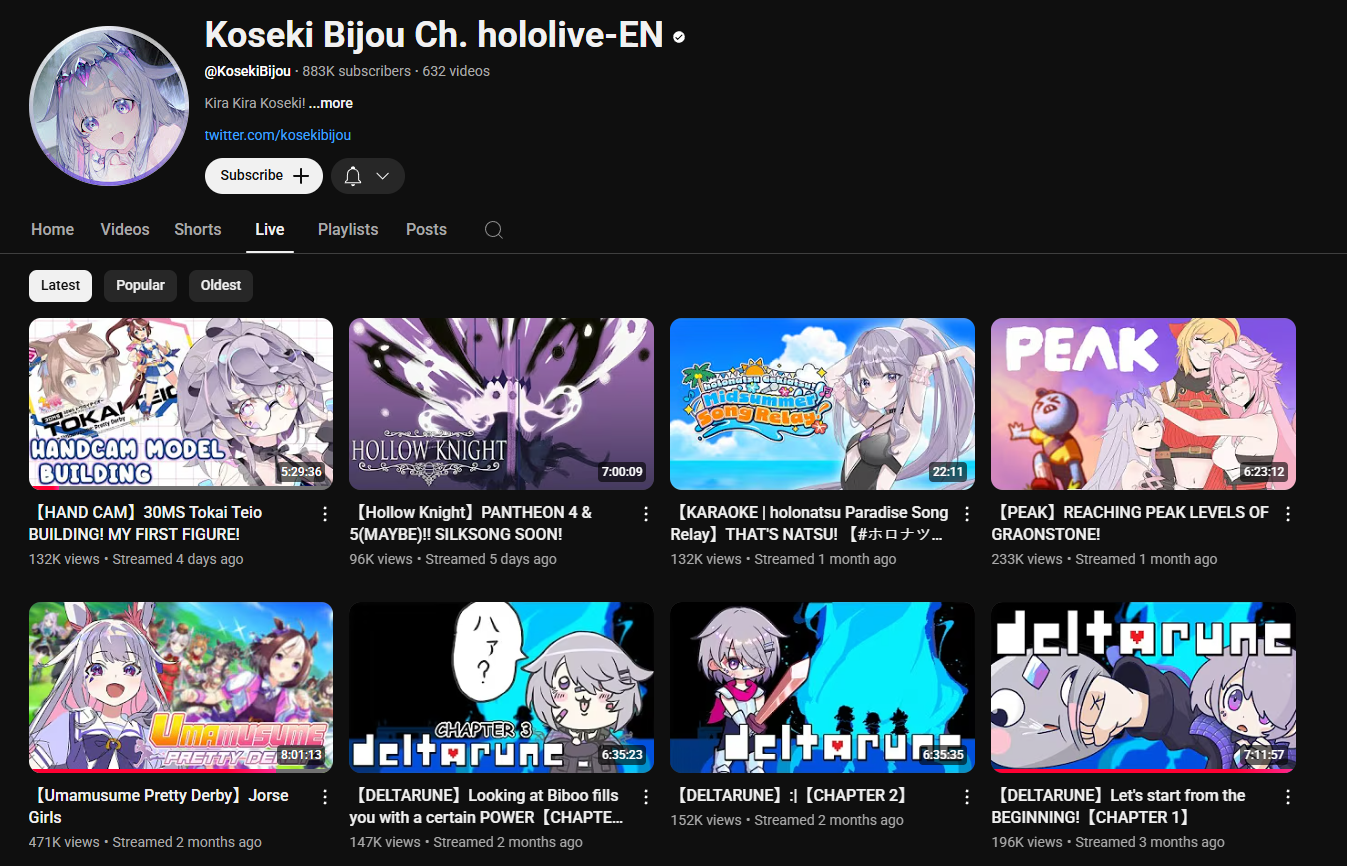1347x866 pixels.
Task: Open three-dot menu for DELTARUNE Chapter 1
Action: 1288,797
